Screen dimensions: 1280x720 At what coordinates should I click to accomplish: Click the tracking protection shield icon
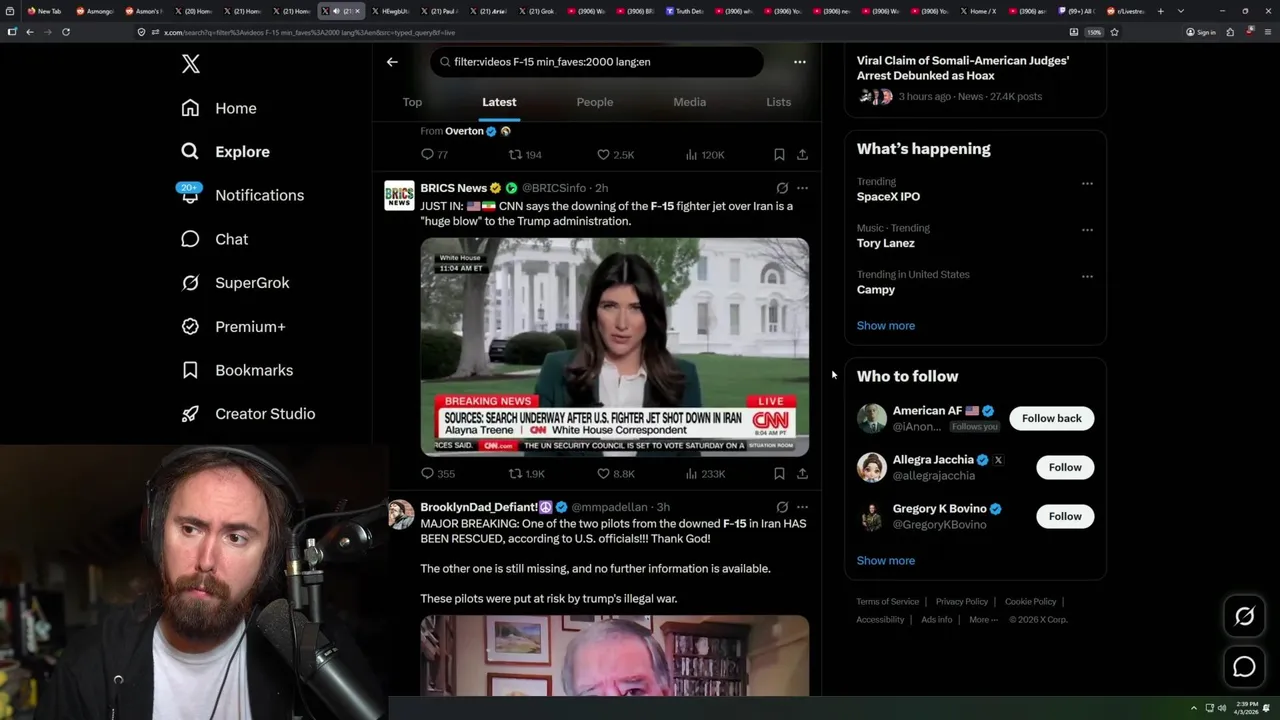(142, 32)
